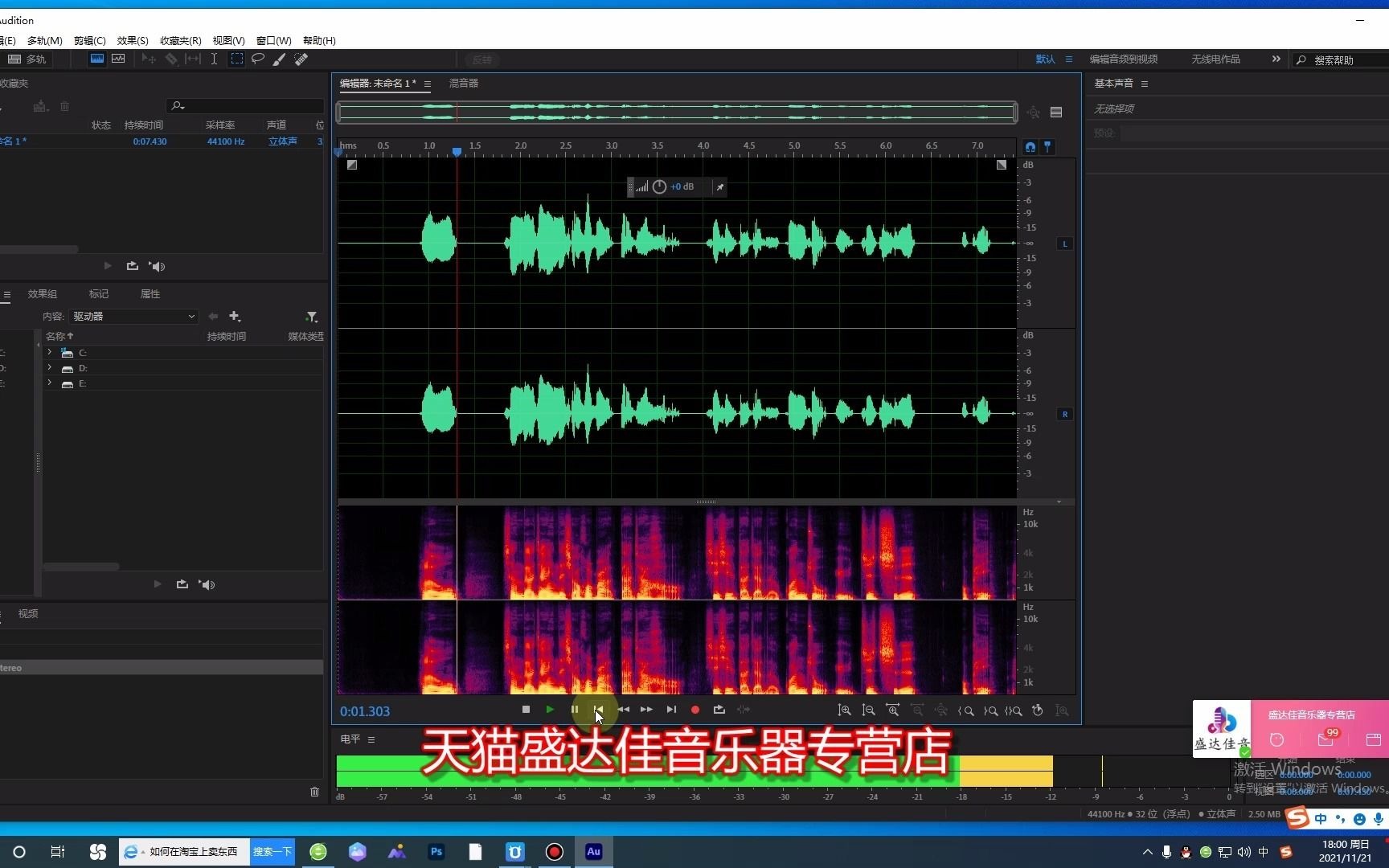Click the Files panel search field
This screenshot has width=1389, height=868.
pyautogui.click(x=245, y=106)
